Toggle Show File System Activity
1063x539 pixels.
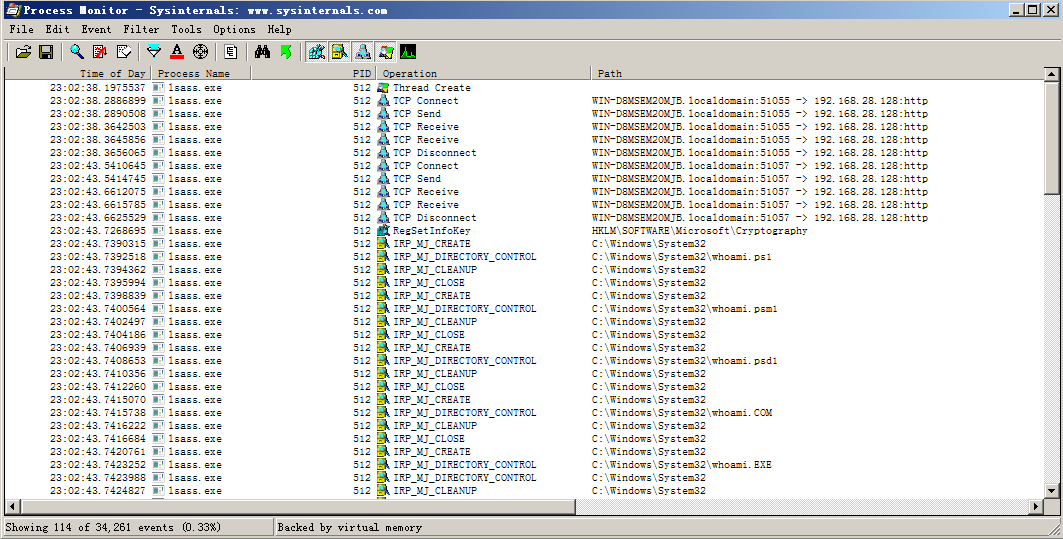340,51
